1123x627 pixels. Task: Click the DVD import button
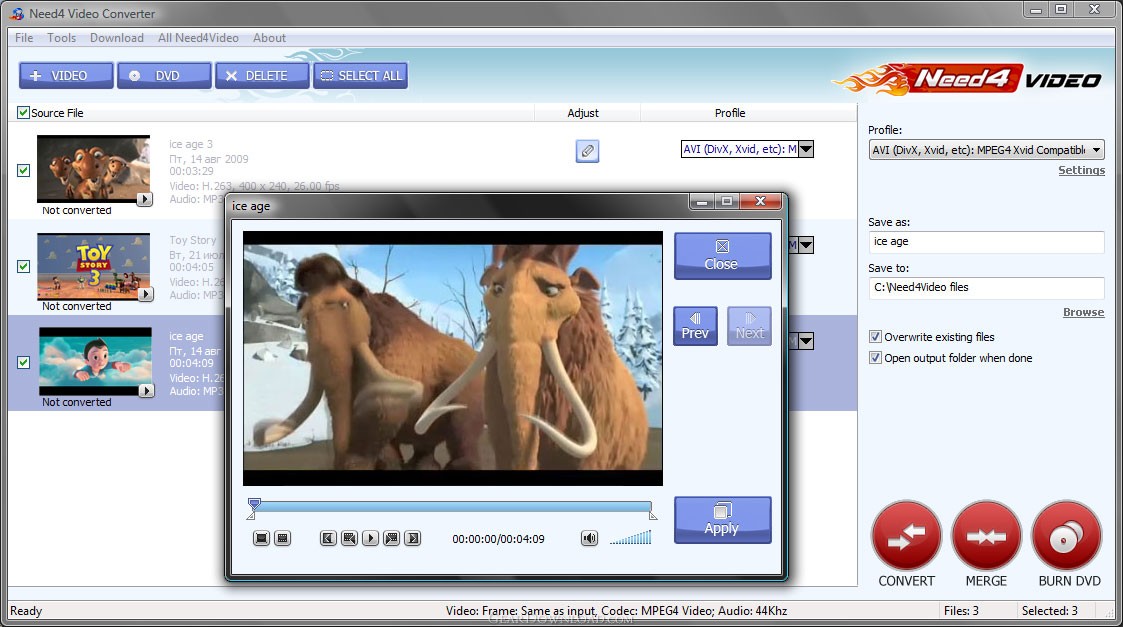(164, 75)
